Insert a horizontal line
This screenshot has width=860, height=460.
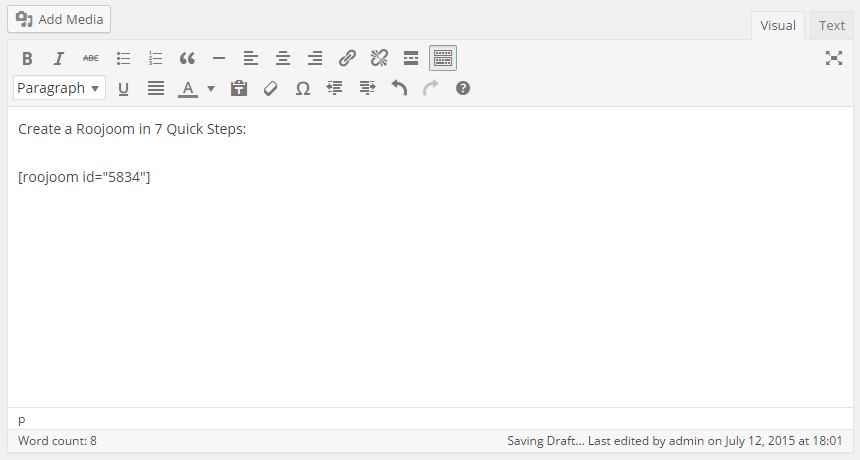point(219,58)
